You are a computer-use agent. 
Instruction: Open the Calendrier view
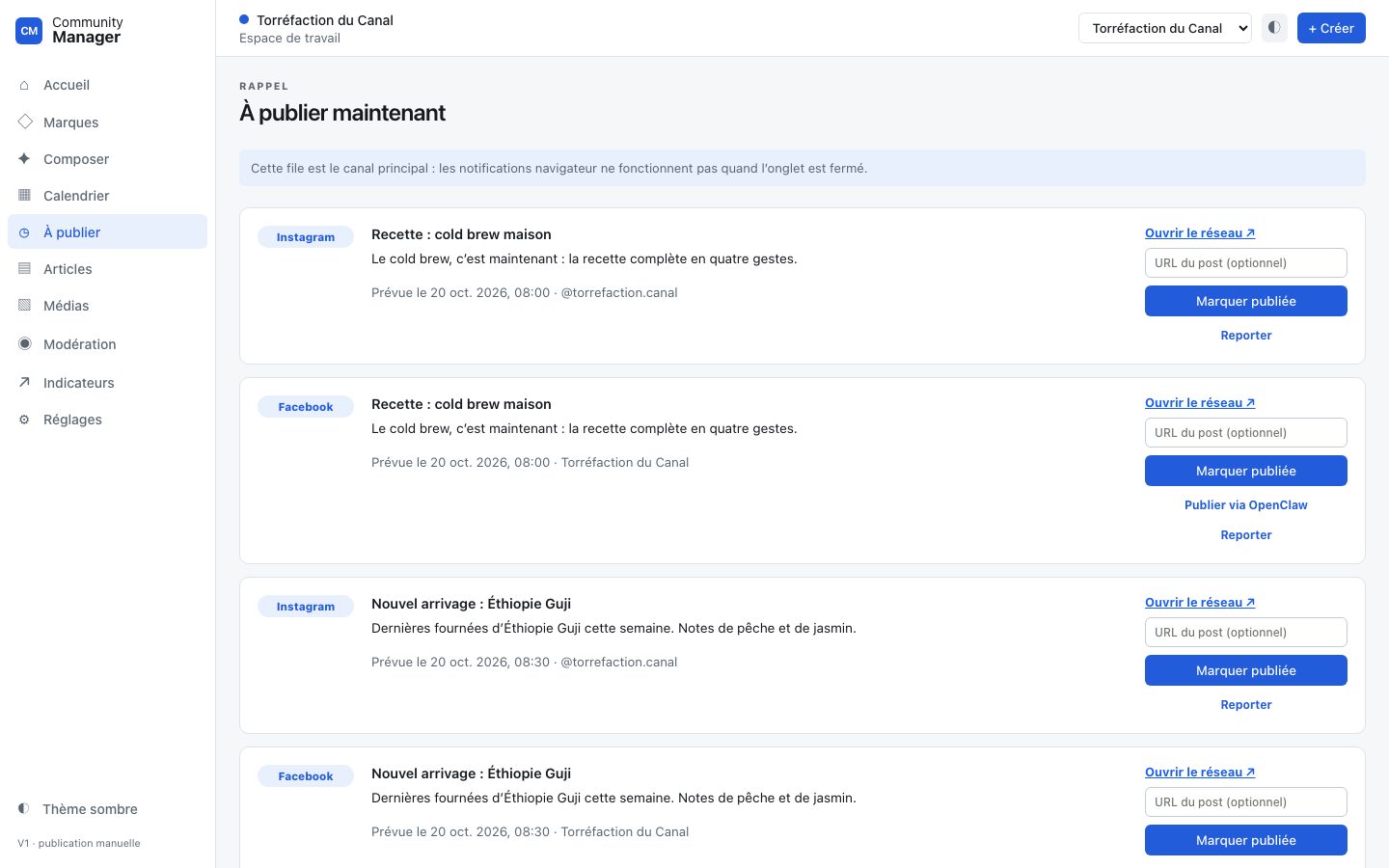point(107,196)
